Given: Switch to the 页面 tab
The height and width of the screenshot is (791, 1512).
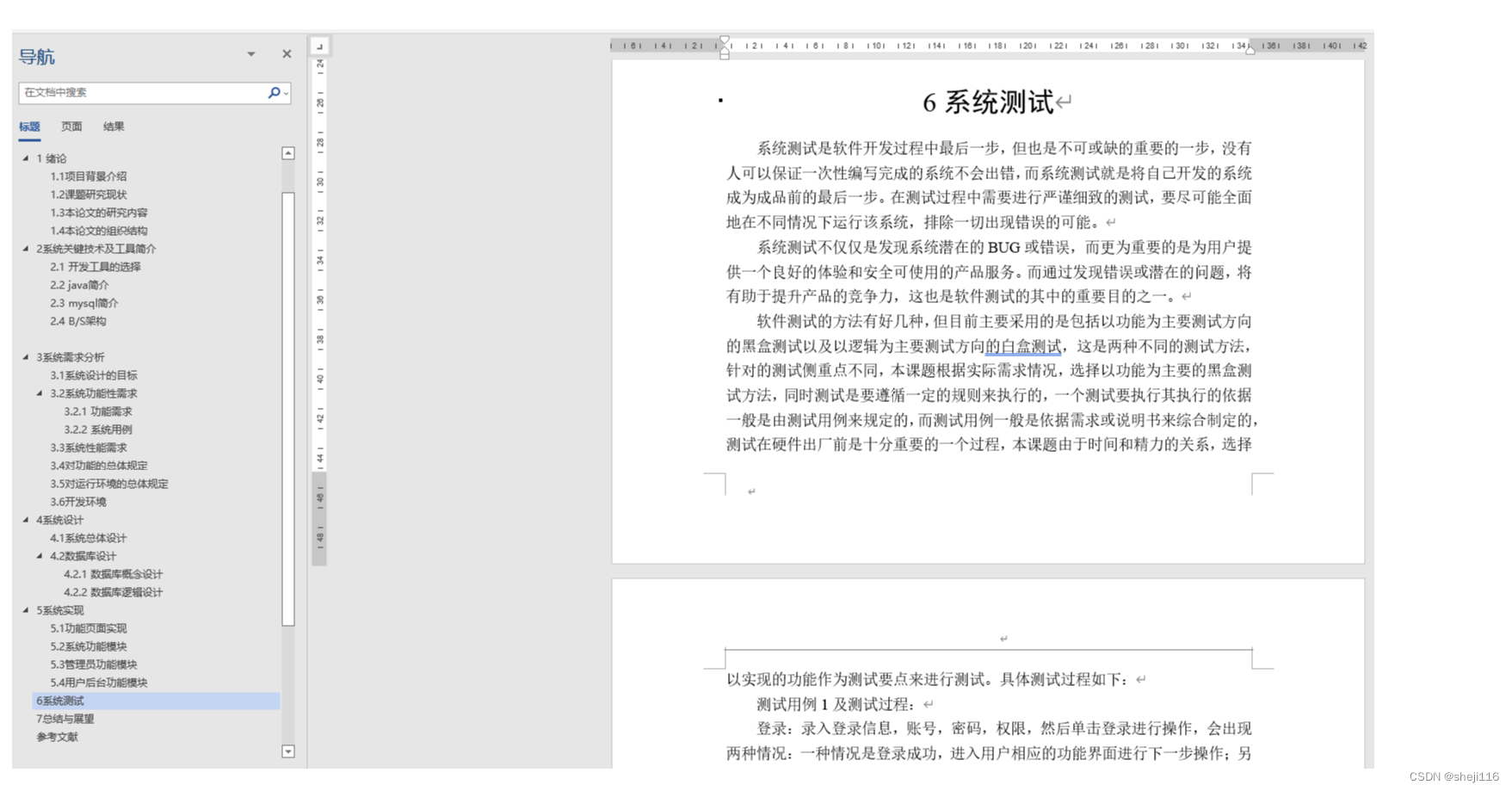Looking at the screenshot, I should pos(71,127).
